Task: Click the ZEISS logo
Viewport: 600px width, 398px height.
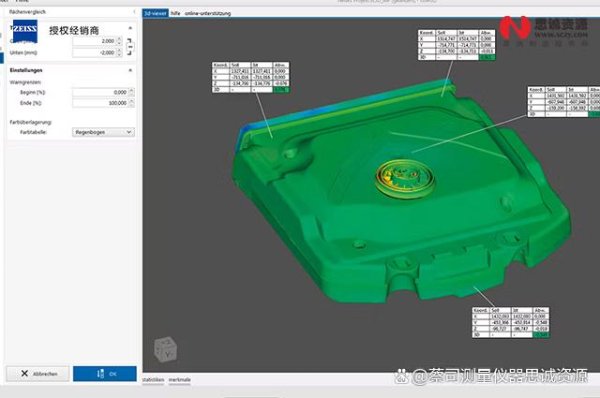Action: click(x=25, y=31)
